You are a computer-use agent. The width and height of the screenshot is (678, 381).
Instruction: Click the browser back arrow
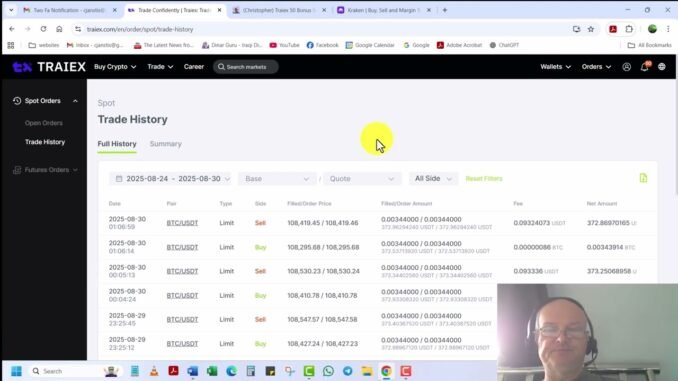click(12, 29)
